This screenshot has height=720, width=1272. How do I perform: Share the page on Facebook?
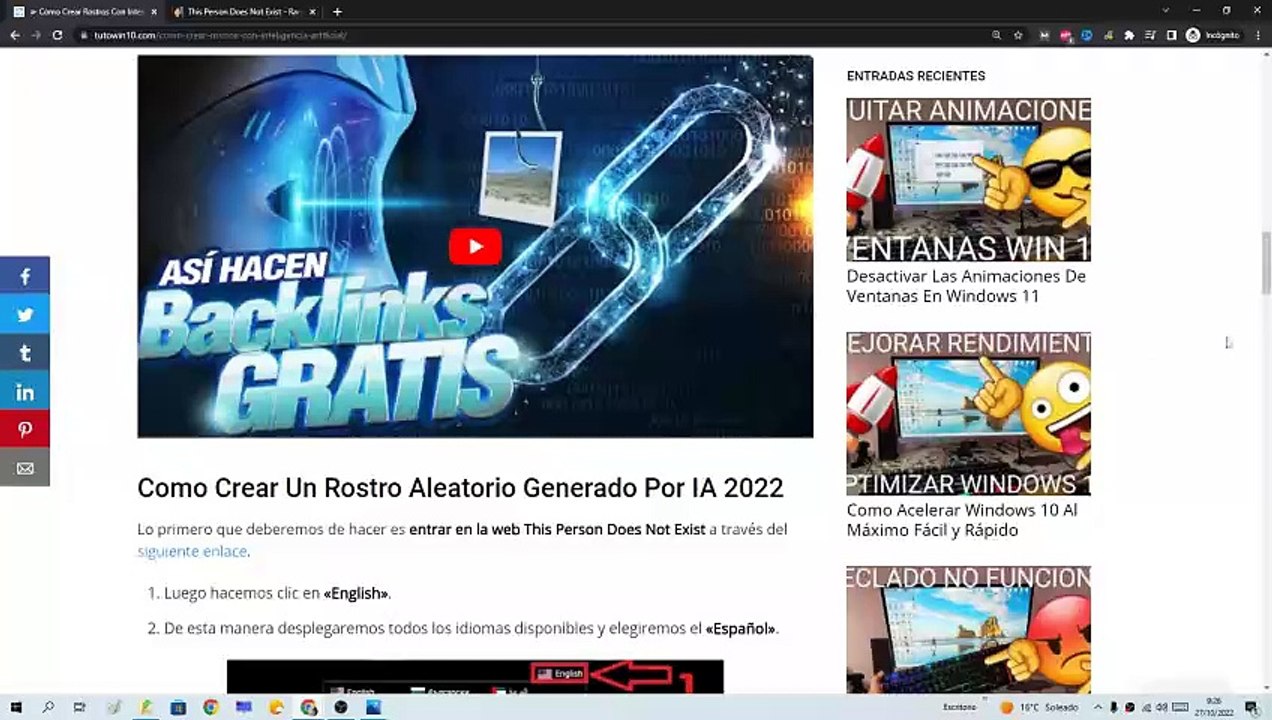coord(25,276)
